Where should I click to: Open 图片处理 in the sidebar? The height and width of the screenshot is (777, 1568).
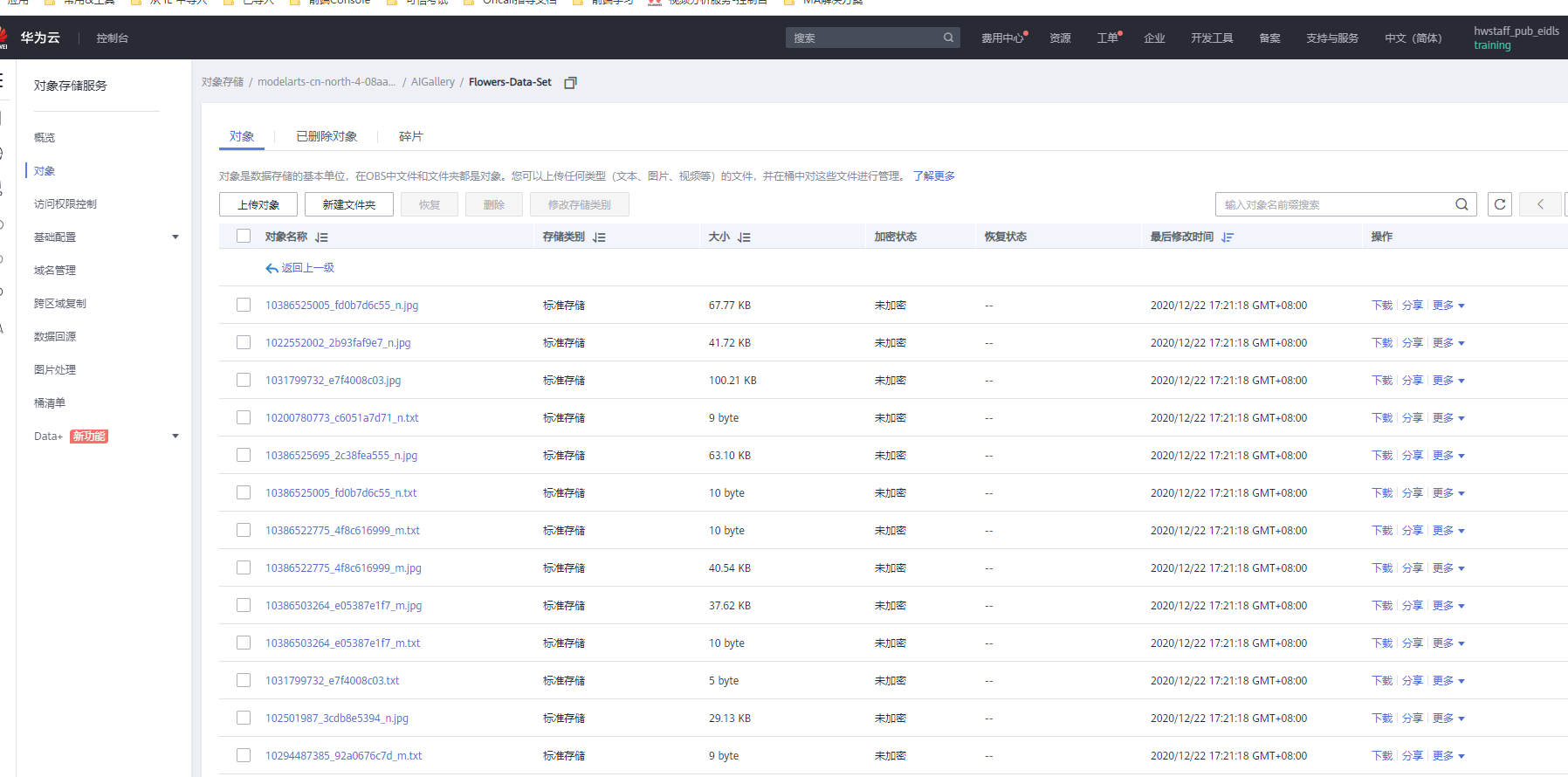tap(55, 369)
